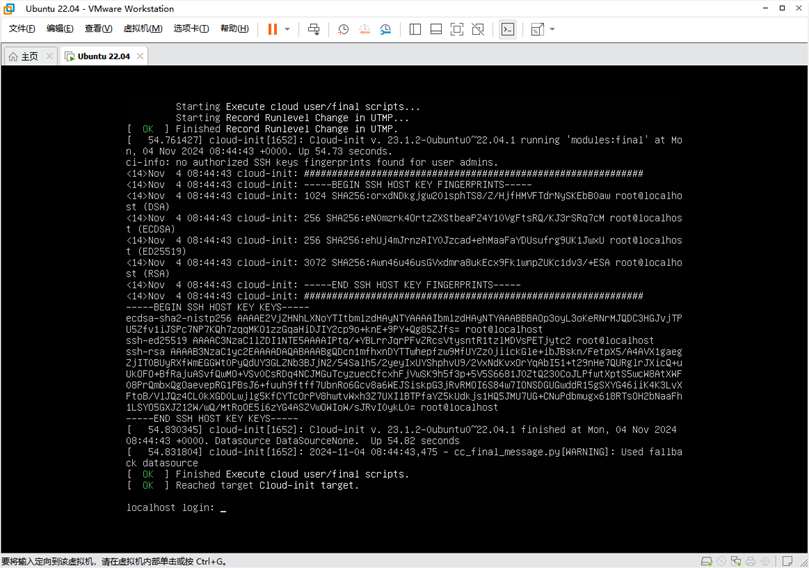Open the 查看(V) menu
809x568 pixels.
98,28
